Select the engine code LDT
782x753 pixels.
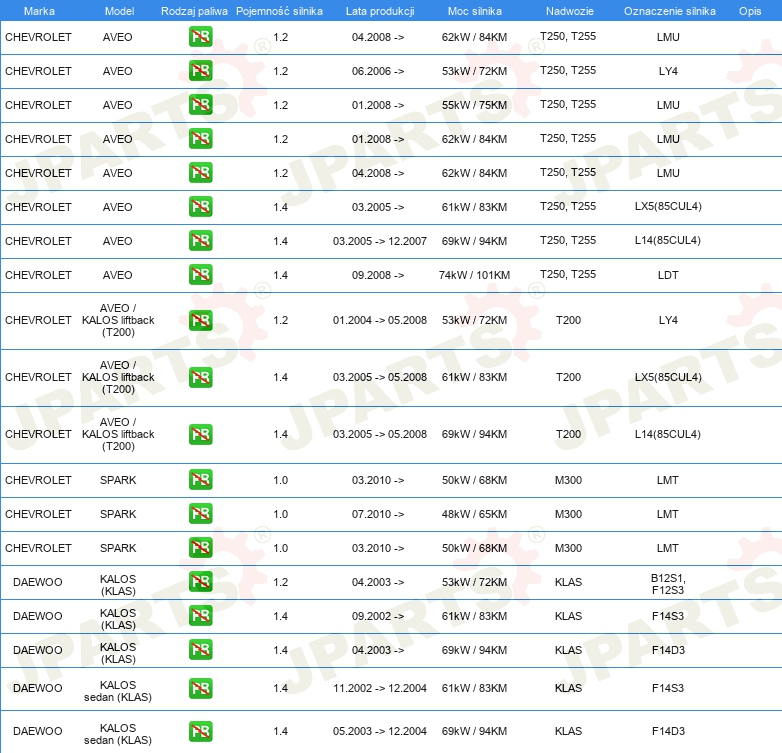click(x=668, y=275)
